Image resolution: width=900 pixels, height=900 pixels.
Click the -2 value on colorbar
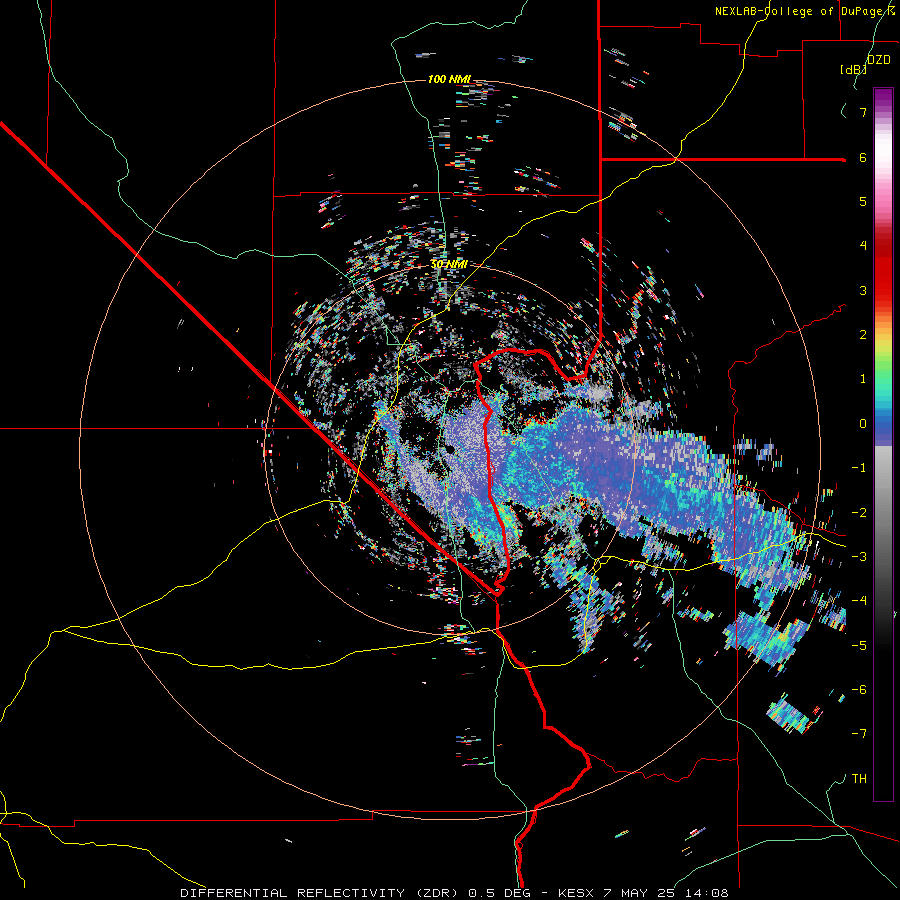859,513
